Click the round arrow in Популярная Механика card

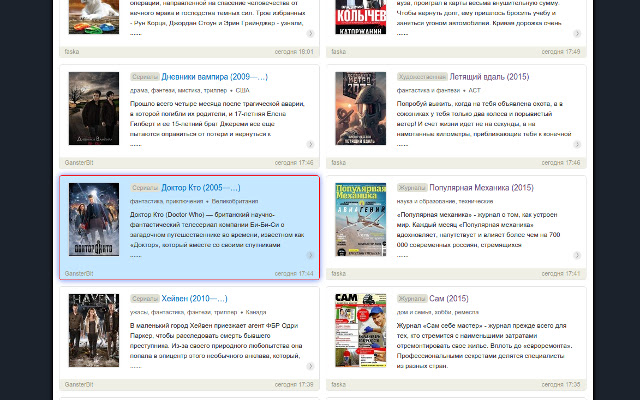click(x=577, y=255)
